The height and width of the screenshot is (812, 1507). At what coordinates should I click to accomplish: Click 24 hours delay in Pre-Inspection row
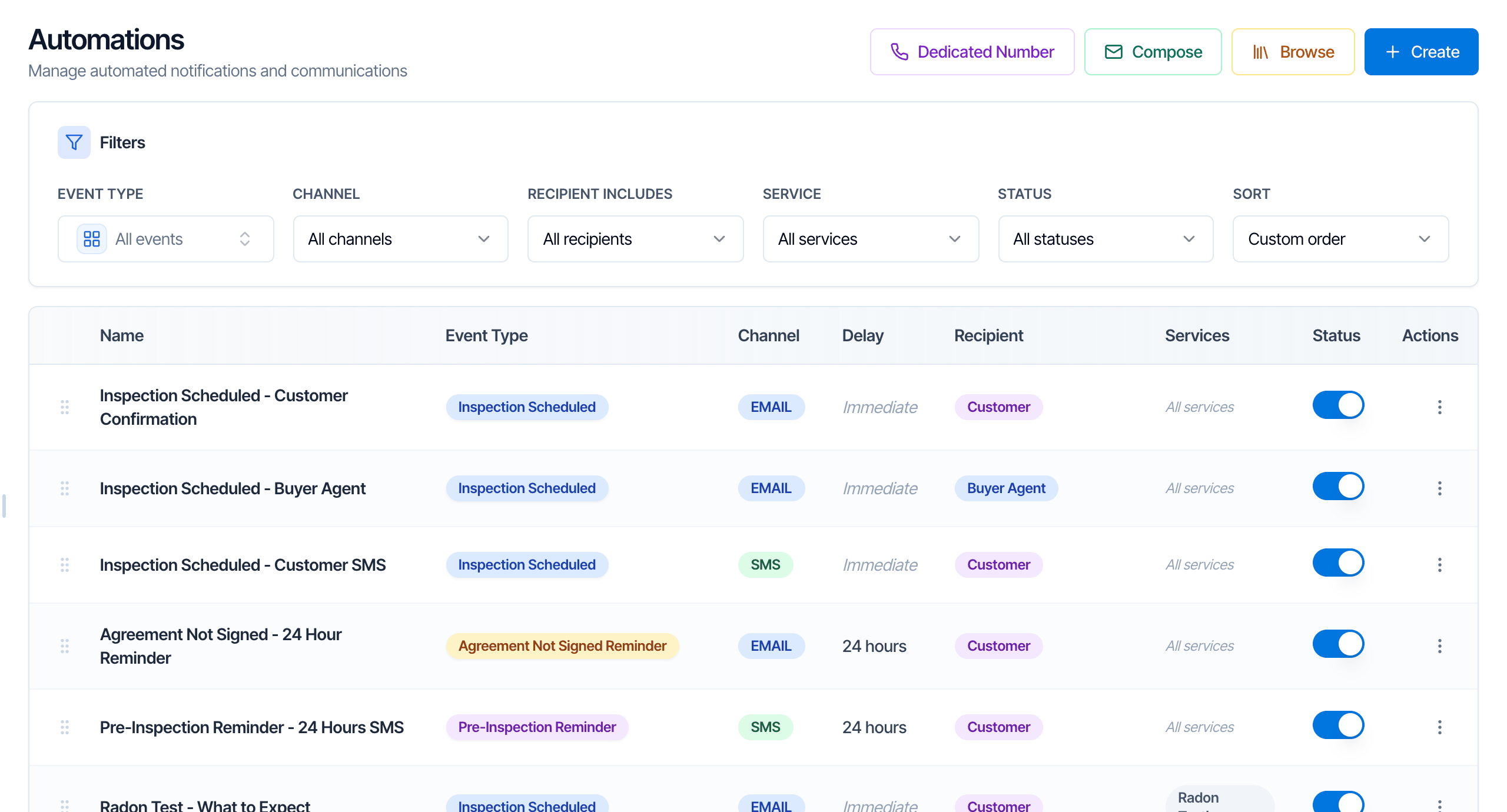874,727
